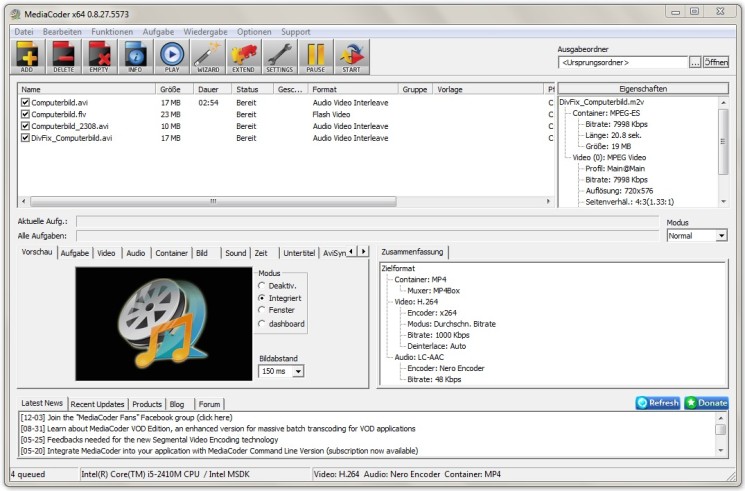Switch to the Container tab
This screenshot has height=491, width=745.
[172, 253]
